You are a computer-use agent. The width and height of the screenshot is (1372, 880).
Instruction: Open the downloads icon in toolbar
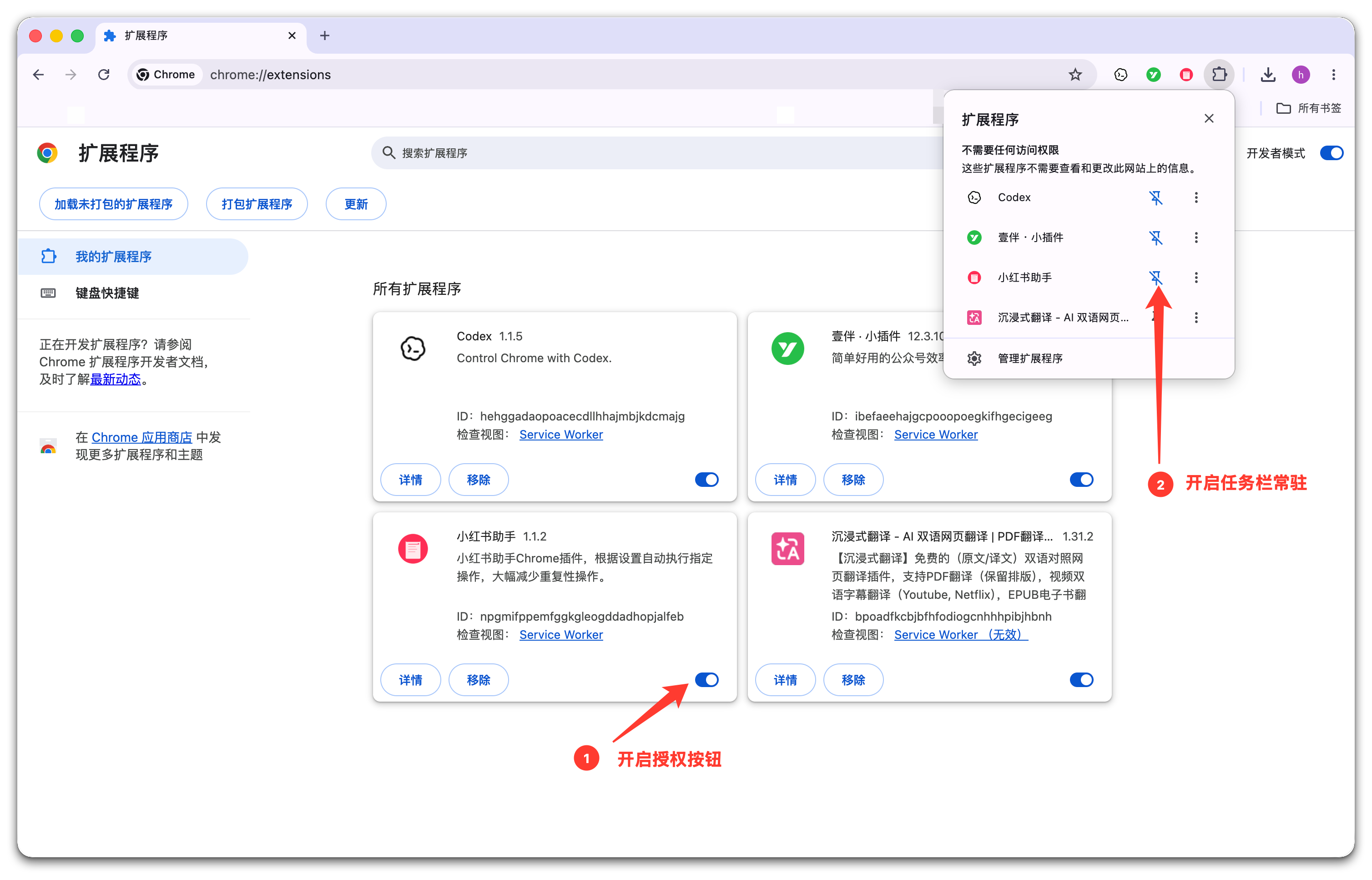[1268, 74]
